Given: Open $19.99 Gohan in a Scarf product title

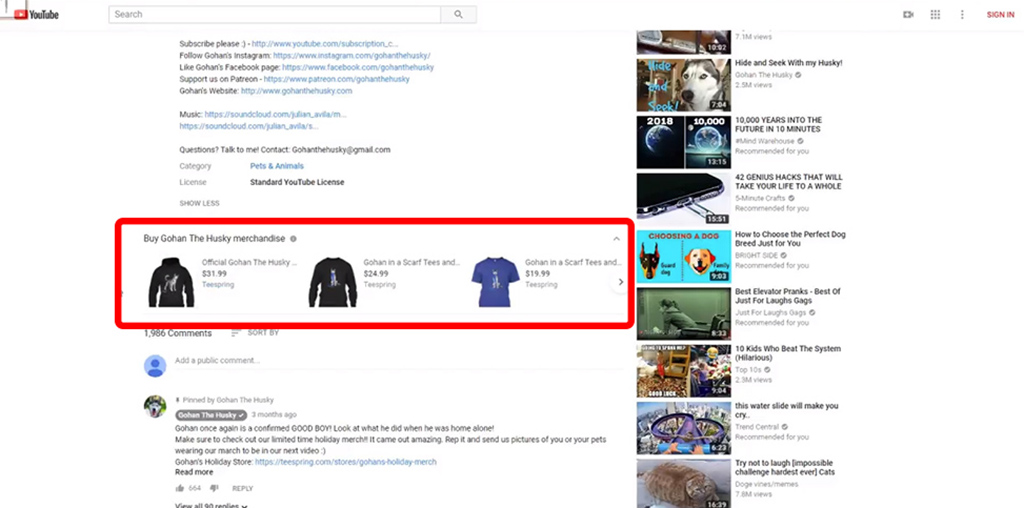Looking at the screenshot, I should (x=573, y=262).
